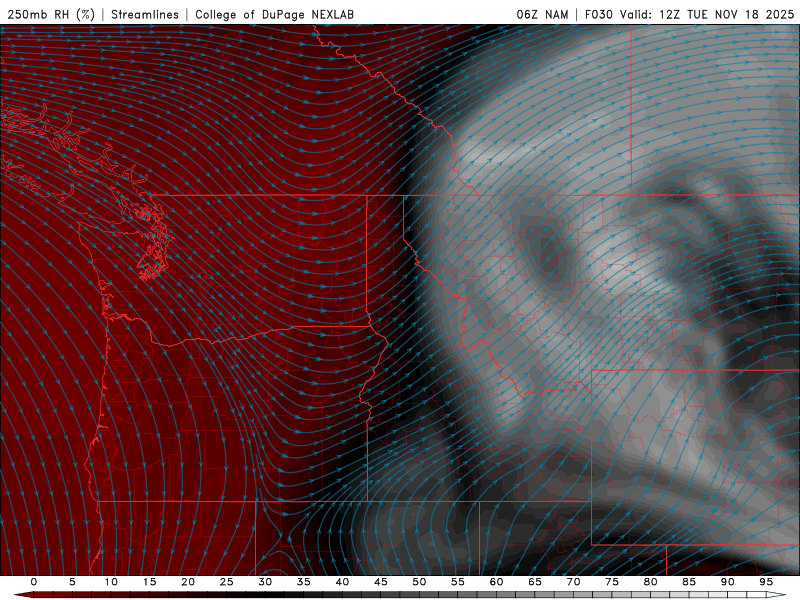The image size is (800, 600).
Task: Click the "0" value on the color scale
Action: point(34,582)
